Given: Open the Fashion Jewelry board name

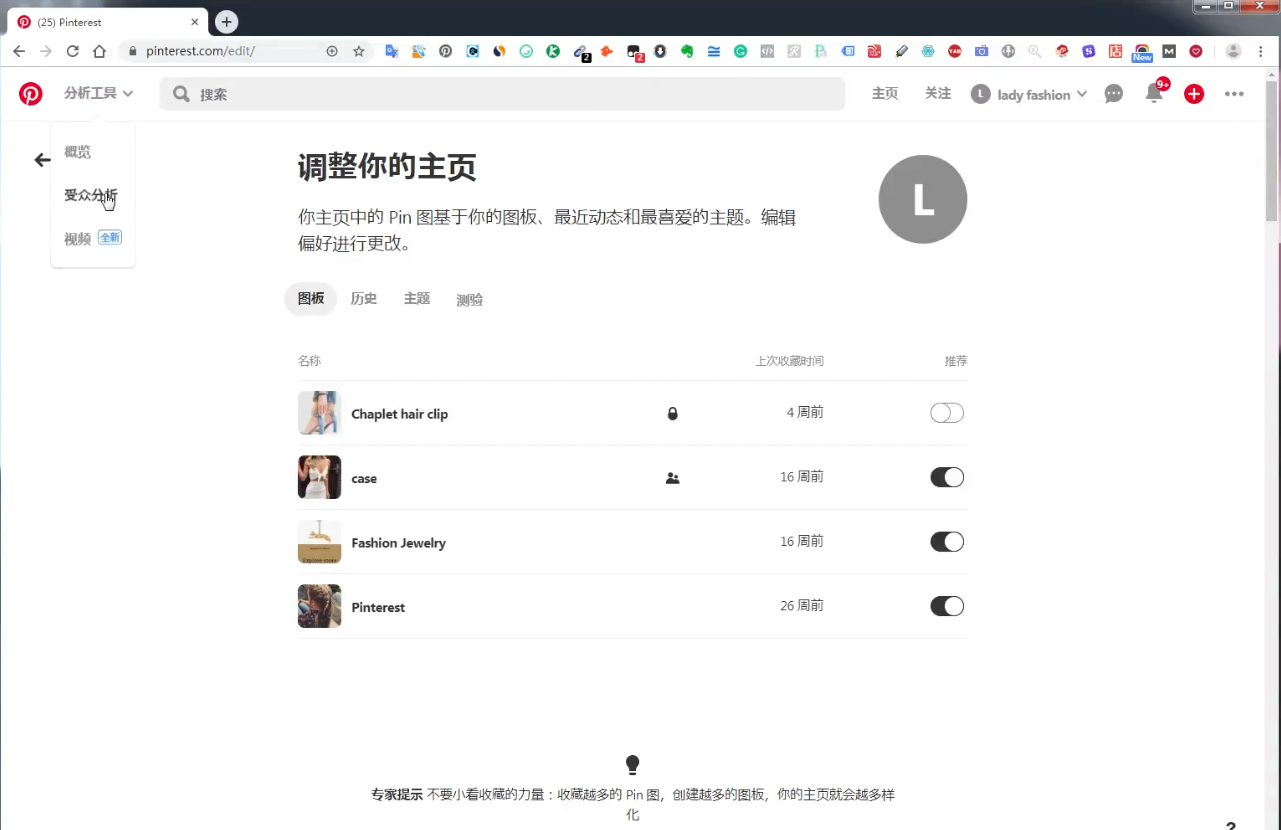Looking at the screenshot, I should pyautogui.click(x=399, y=543).
